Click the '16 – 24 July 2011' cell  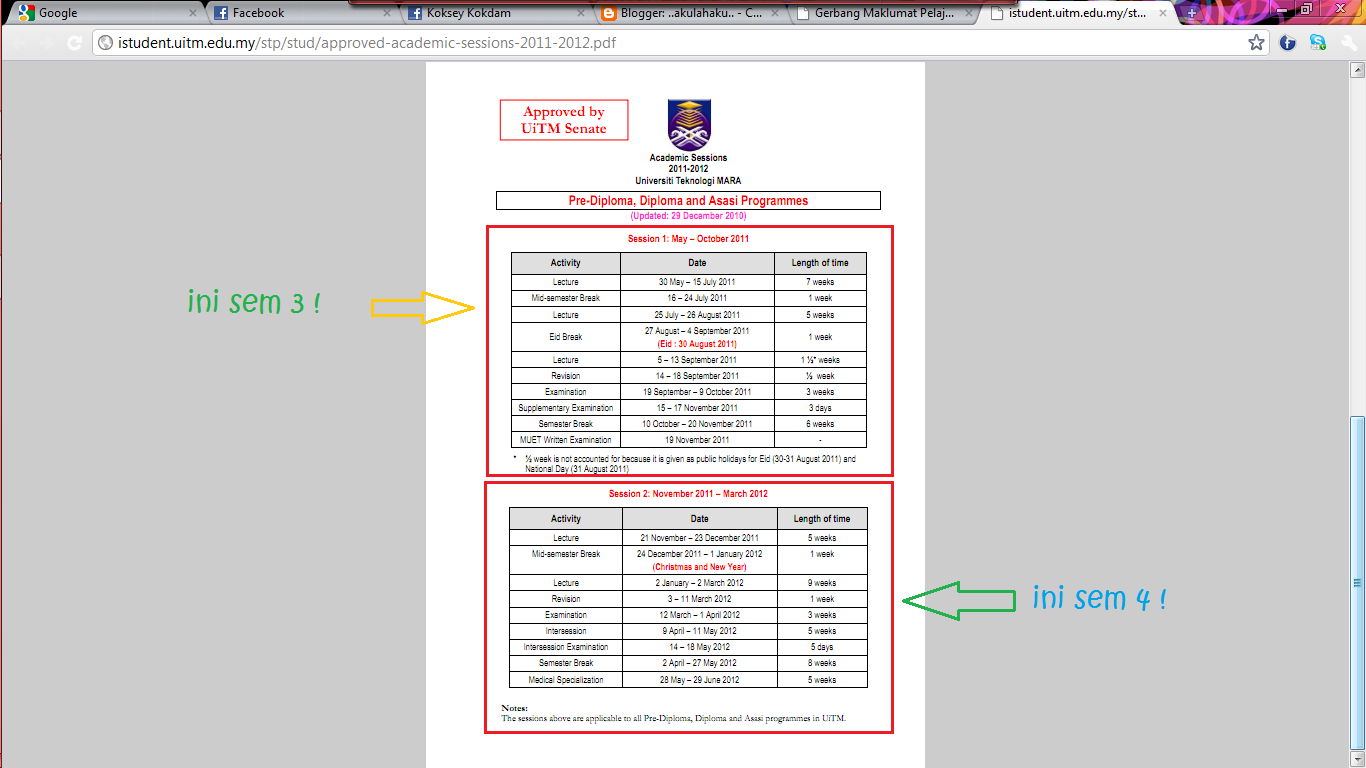point(697,298)
